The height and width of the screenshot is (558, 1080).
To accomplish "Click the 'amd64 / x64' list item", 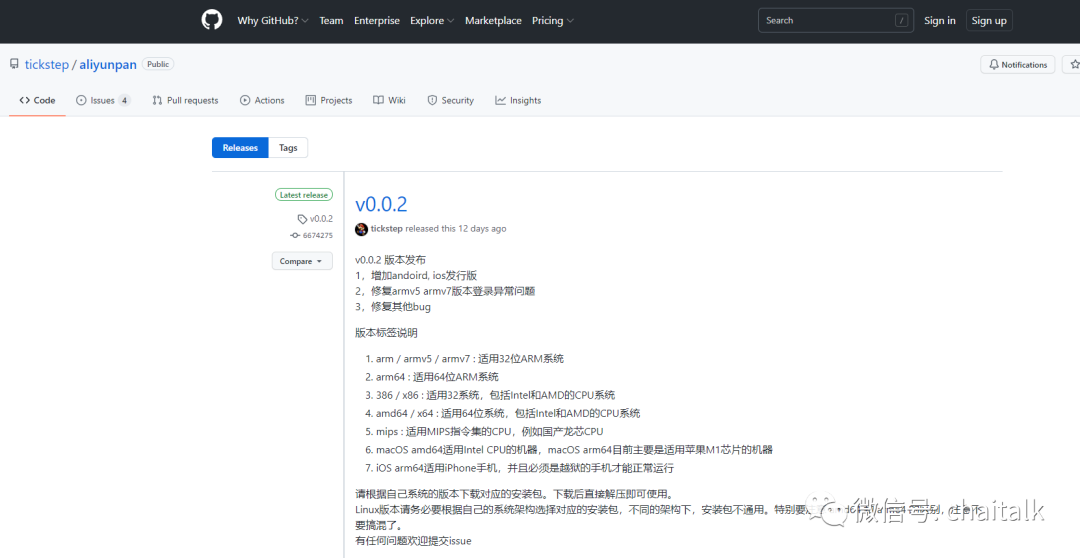I will coord(508,413).
